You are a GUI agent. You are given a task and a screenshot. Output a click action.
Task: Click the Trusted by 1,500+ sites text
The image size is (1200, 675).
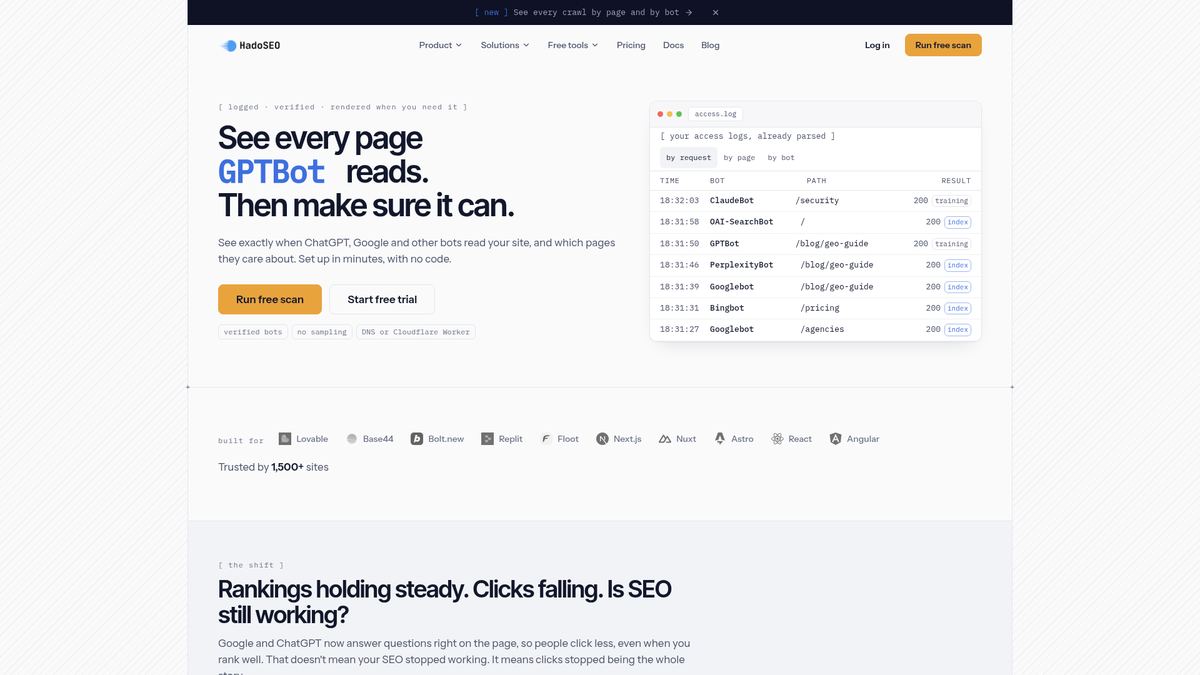(273, 467)
